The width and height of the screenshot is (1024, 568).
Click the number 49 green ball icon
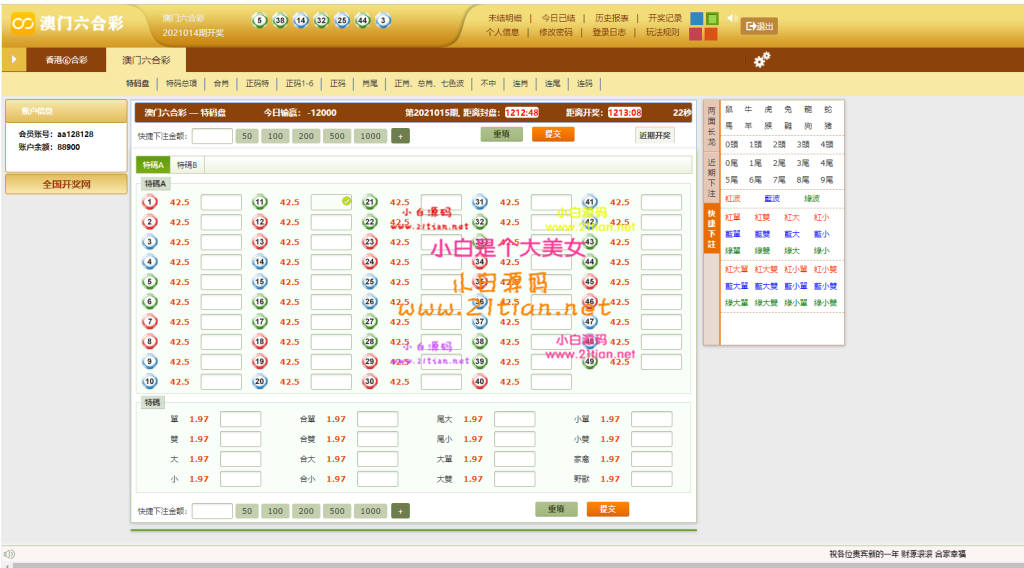tap(590, 361)
